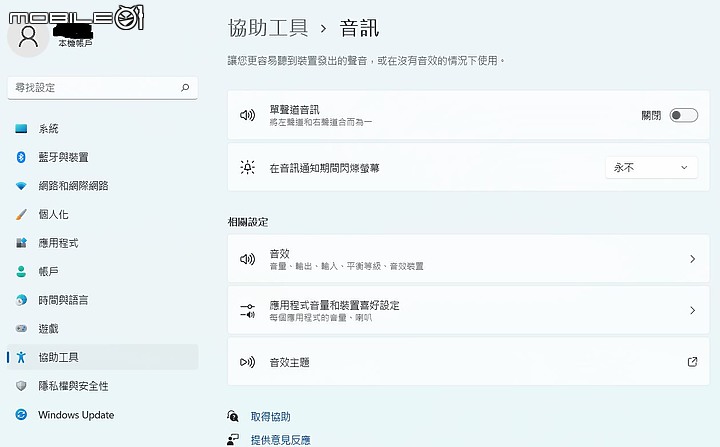Click the search magnifier icon
Screen dimensions: 720x447
(x=185, y=87)
